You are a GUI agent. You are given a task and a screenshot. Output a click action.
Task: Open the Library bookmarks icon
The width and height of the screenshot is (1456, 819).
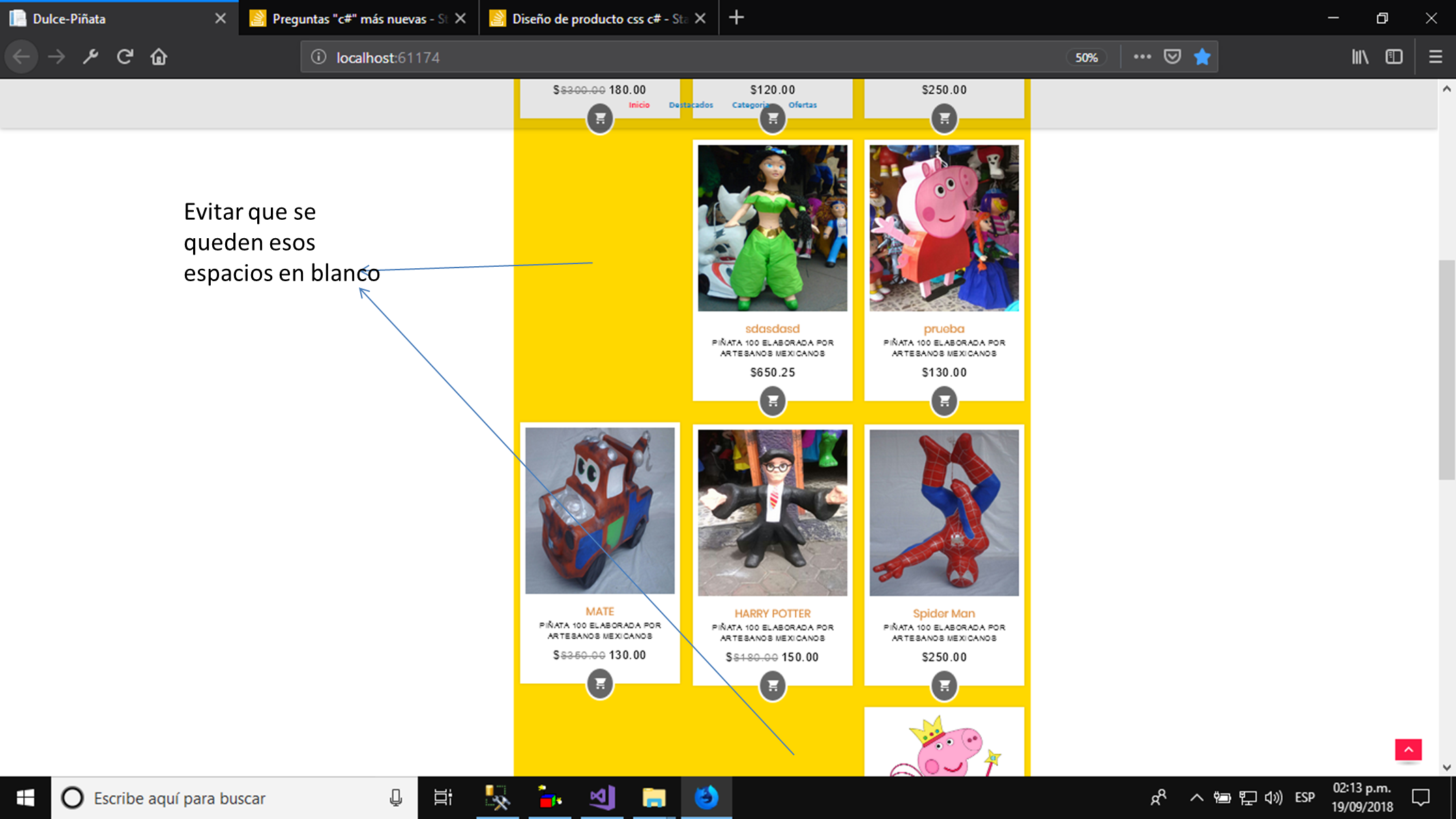[x=1360, y=57]
